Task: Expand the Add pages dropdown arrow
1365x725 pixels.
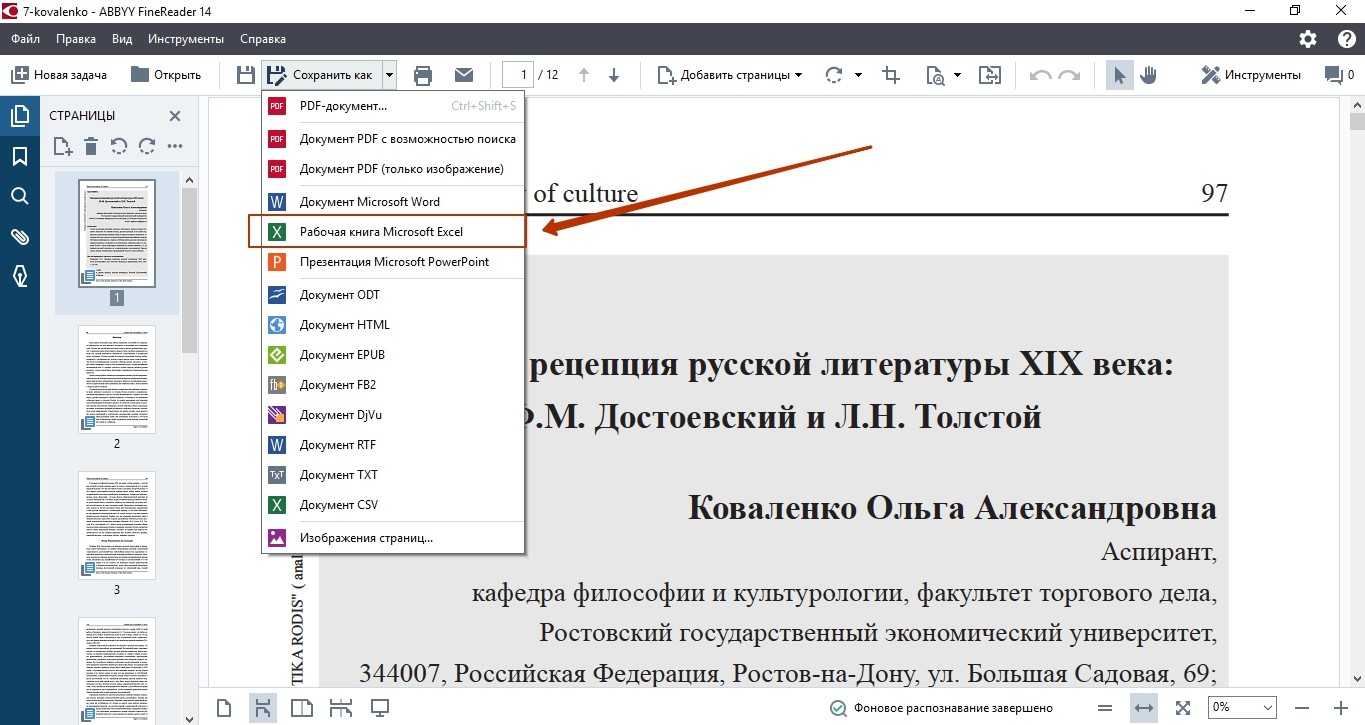Action: [798, 75]
